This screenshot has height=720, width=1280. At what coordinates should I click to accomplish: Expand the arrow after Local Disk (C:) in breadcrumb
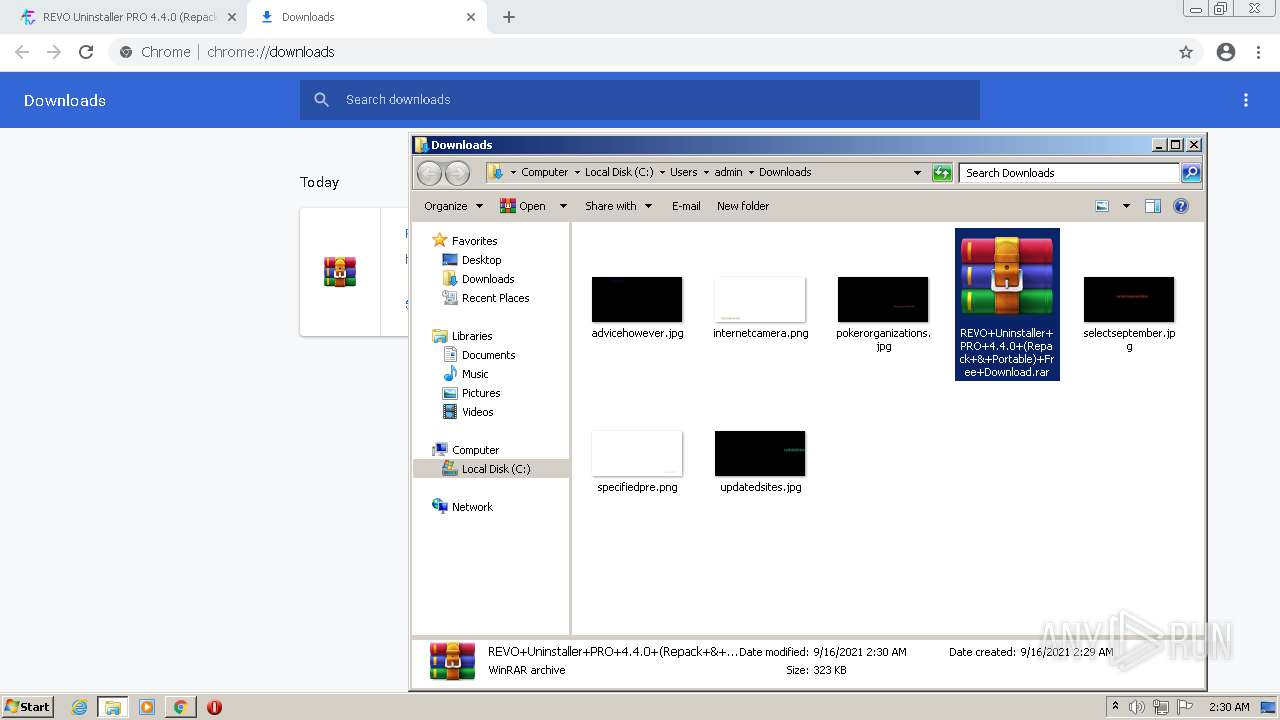tap(662, 173)
